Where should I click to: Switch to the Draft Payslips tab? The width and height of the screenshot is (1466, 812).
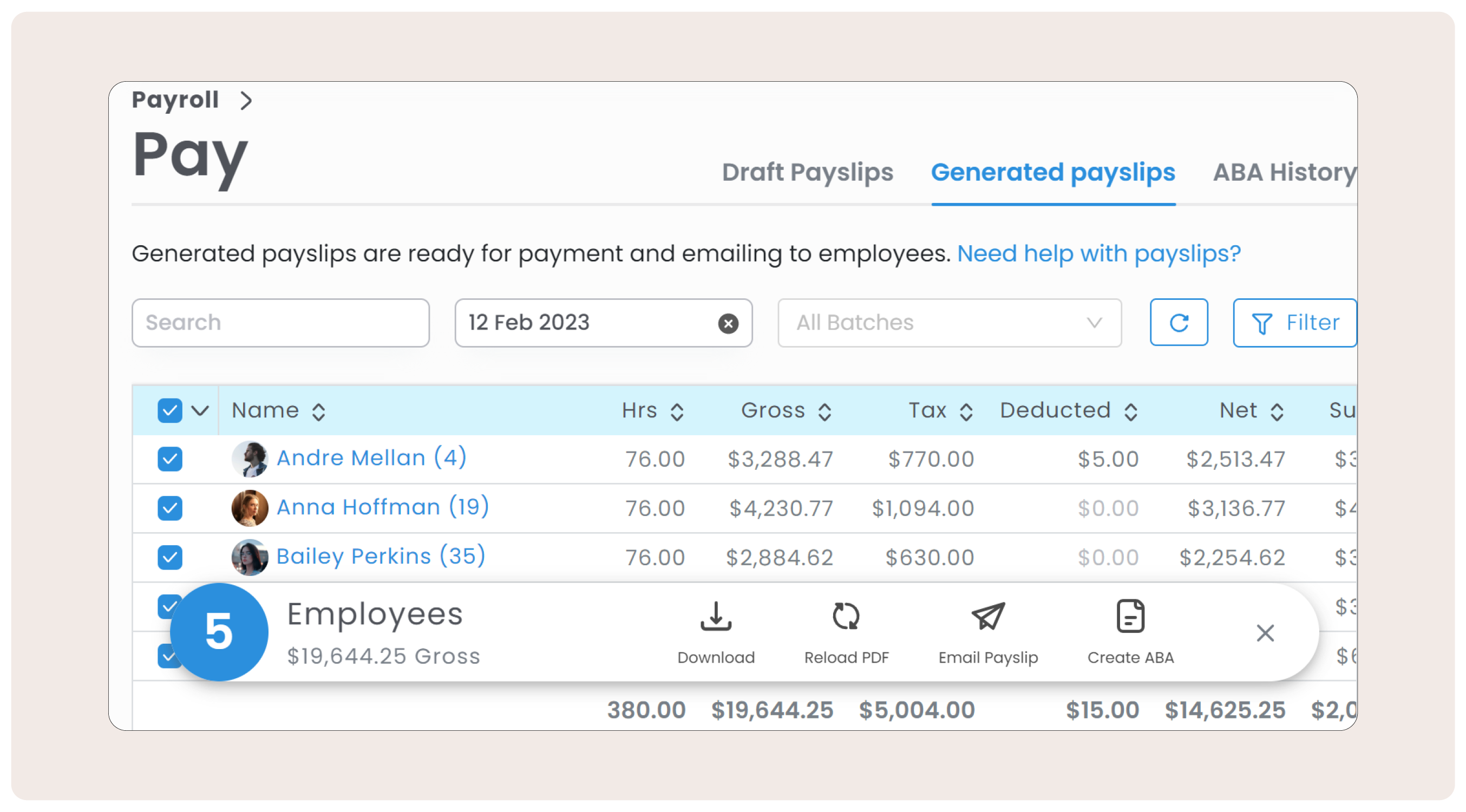[807, 172]
